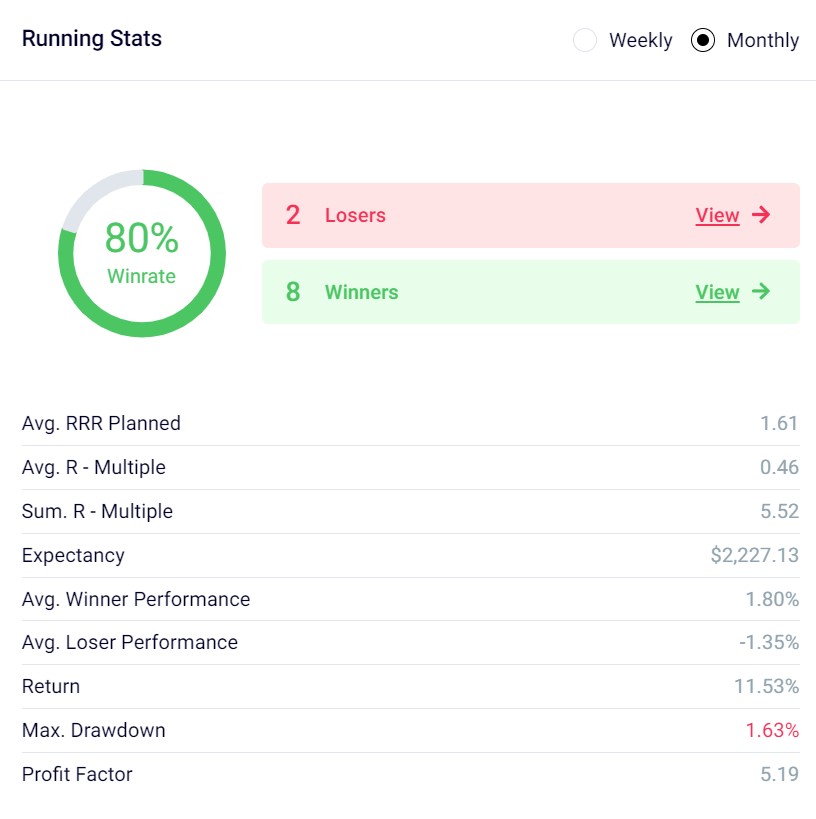
Task: Click the '8 Winners' label
Action: tap(342, 292)
